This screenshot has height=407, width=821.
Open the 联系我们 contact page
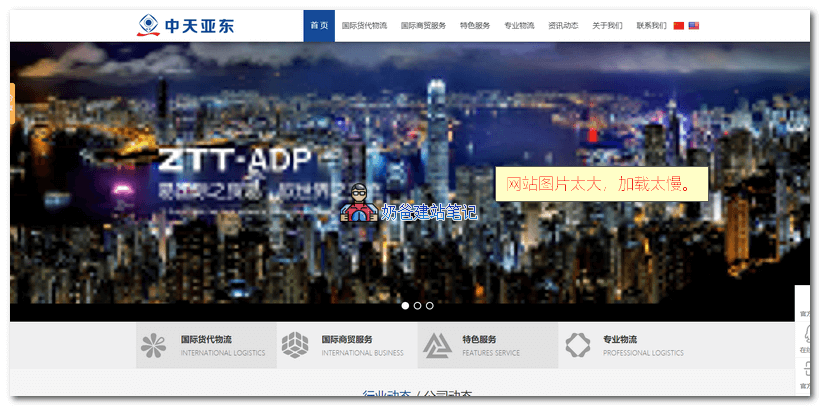[651, 26]
